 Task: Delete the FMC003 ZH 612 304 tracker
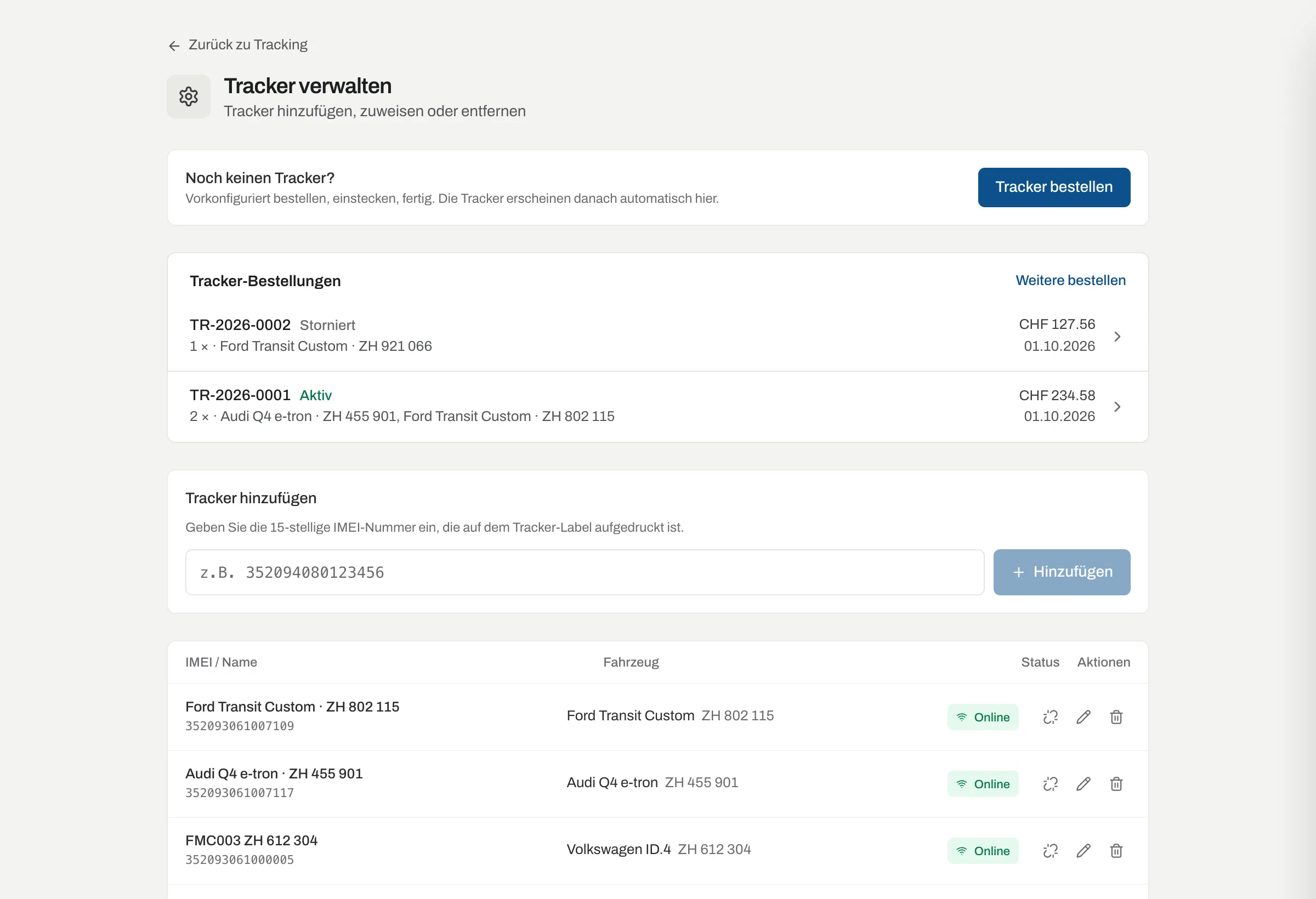pos(1116,851)
